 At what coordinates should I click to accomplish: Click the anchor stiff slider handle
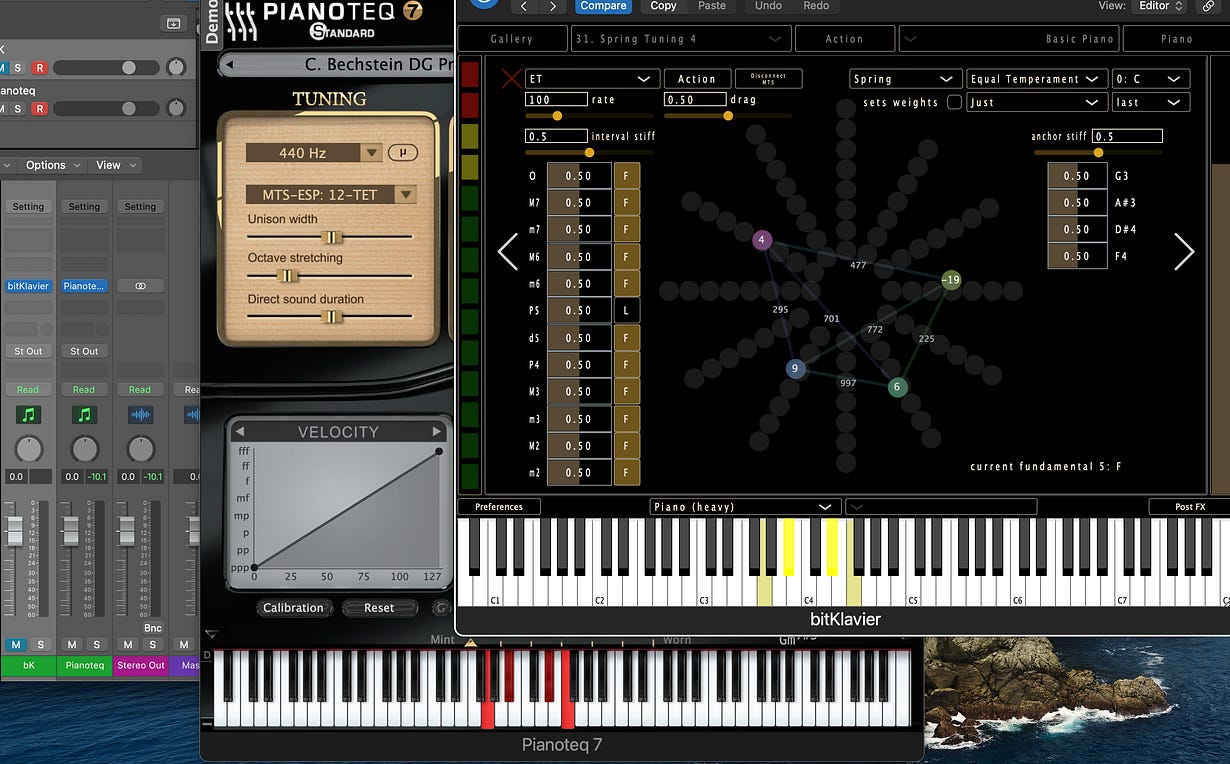coord(1098,153)
